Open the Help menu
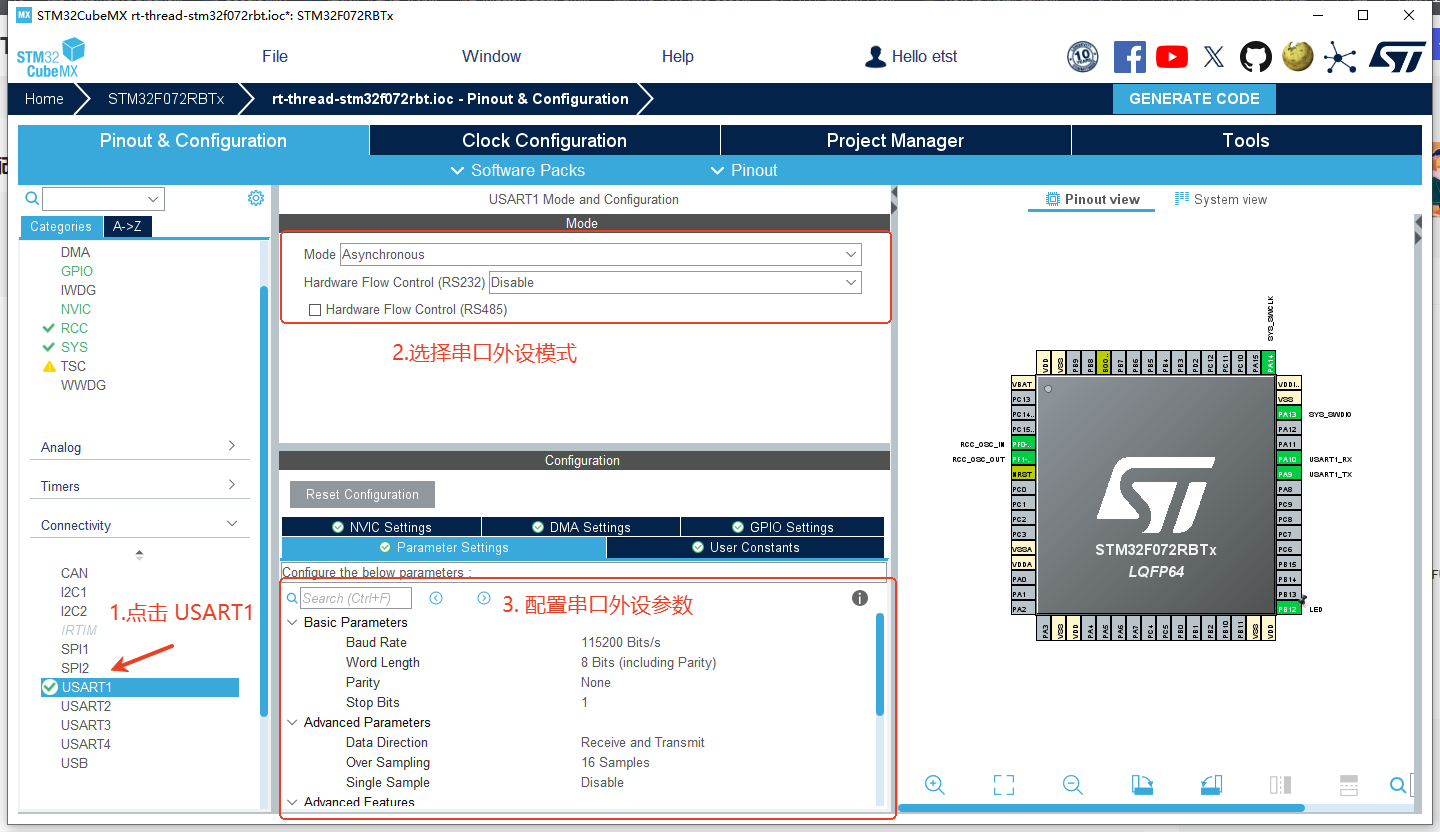1440x832 pixels. click(x=677, y=57)
